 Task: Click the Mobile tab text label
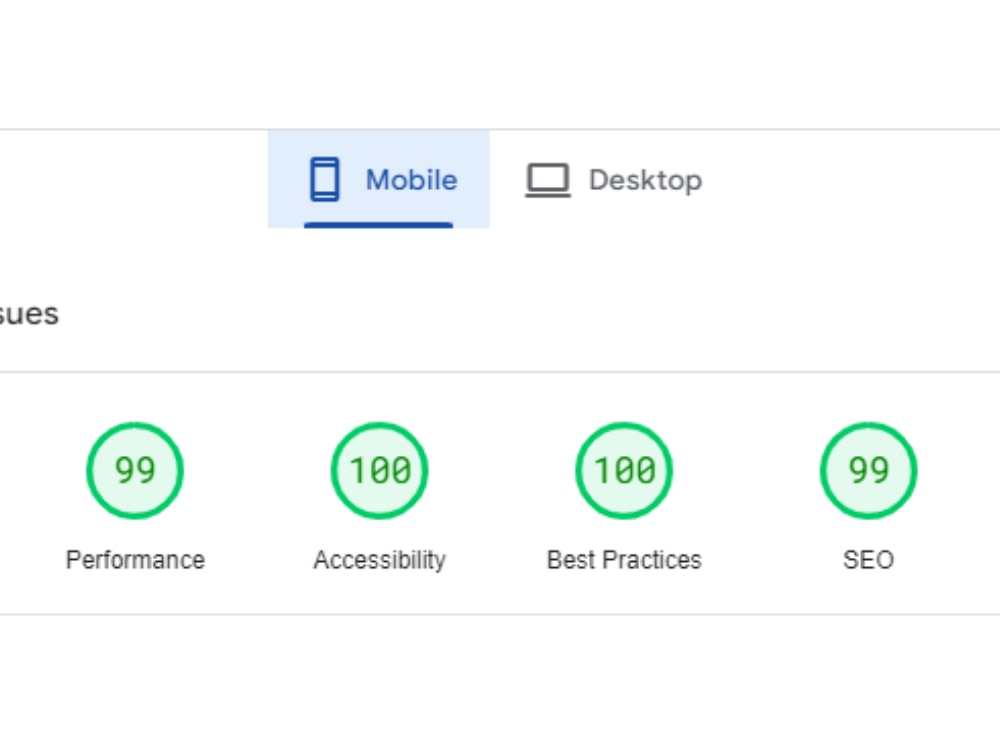411,180
